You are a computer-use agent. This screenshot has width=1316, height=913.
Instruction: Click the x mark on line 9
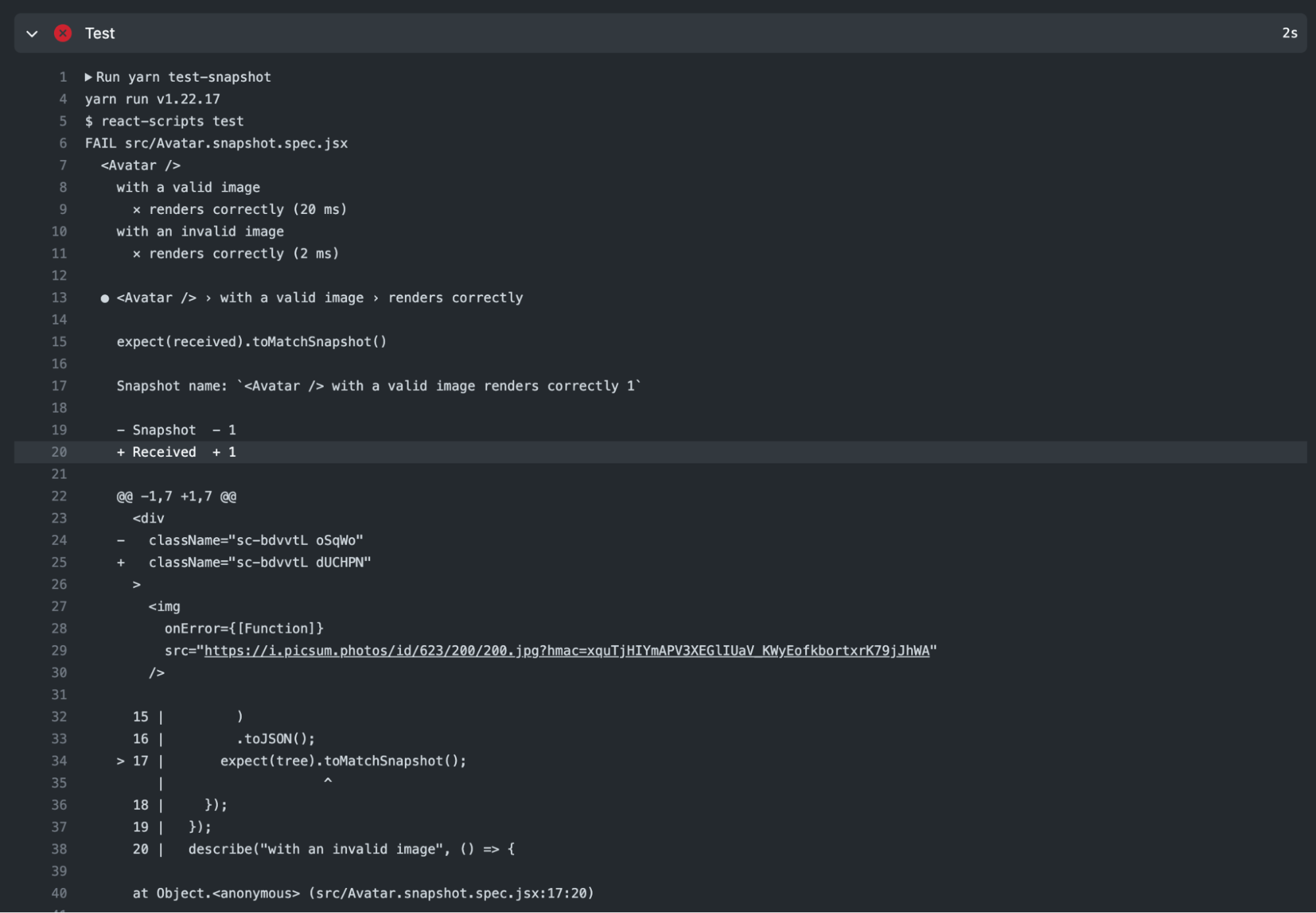[136, 210]
